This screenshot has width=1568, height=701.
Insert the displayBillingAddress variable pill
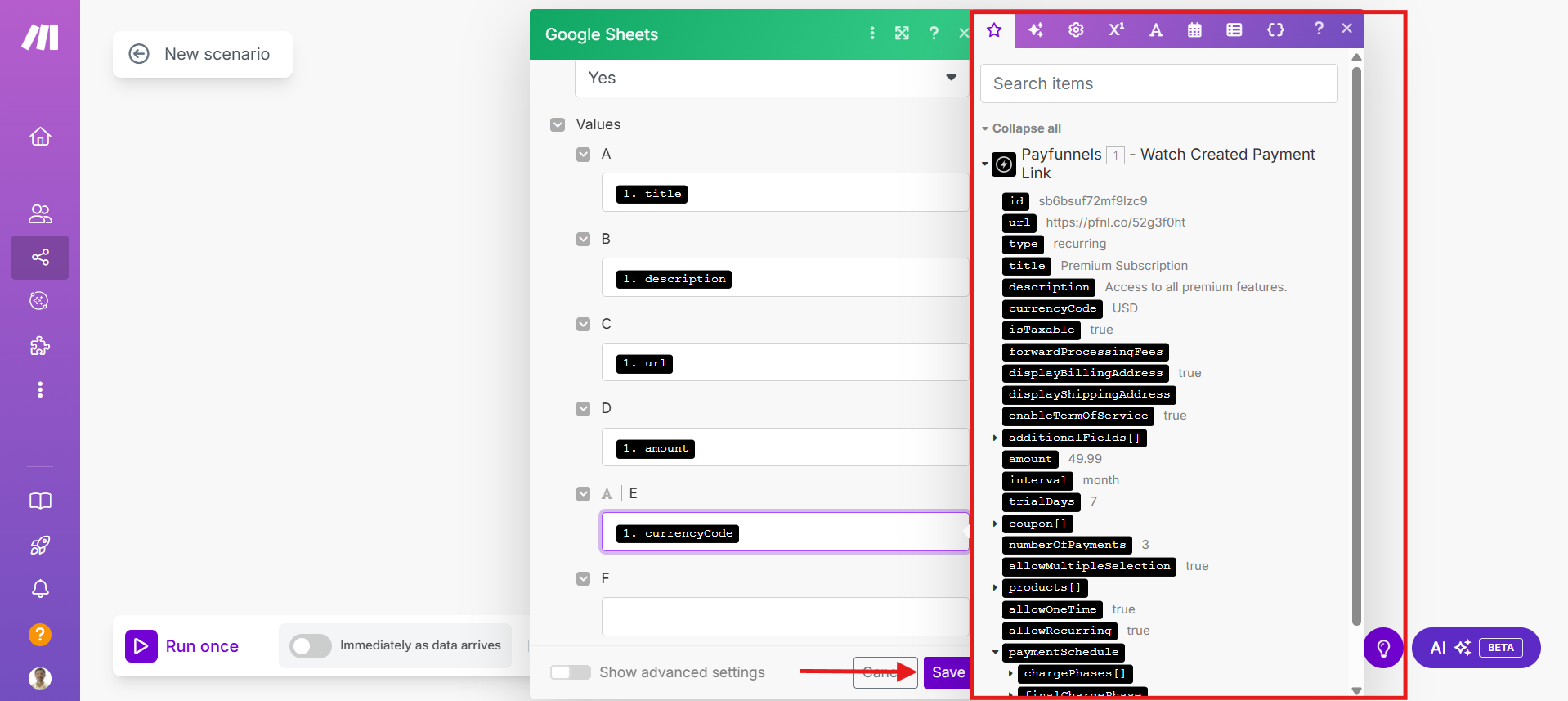[1085, 373]
